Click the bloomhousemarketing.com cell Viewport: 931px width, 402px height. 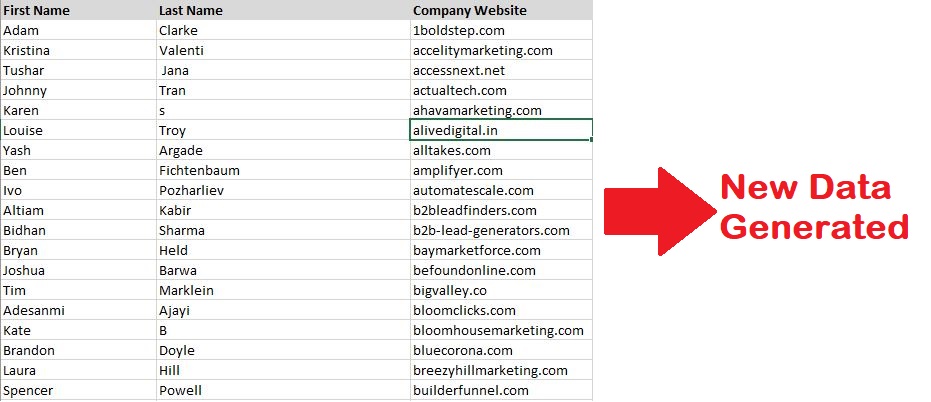(x=501, y=331)
